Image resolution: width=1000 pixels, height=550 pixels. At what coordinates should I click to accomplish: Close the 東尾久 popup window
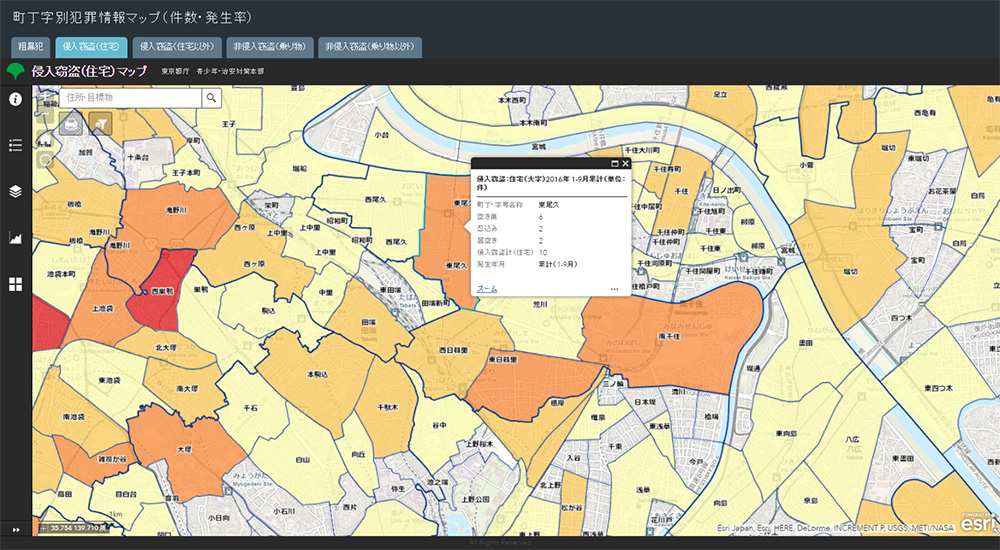point(626,163)
